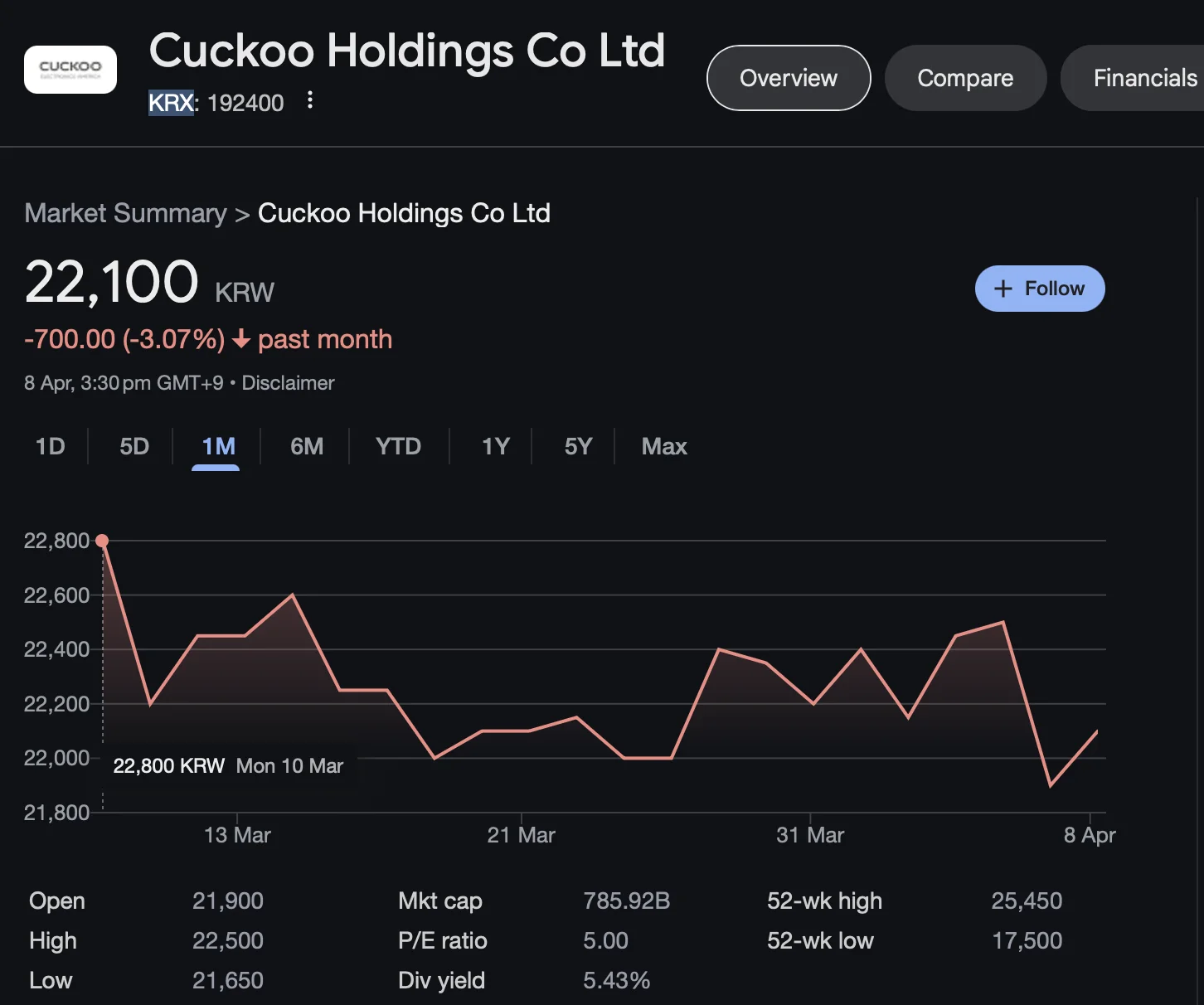Screen dimensions: 1204x1005
Task: Click the P/E ratio label
Action: point(443,941)
